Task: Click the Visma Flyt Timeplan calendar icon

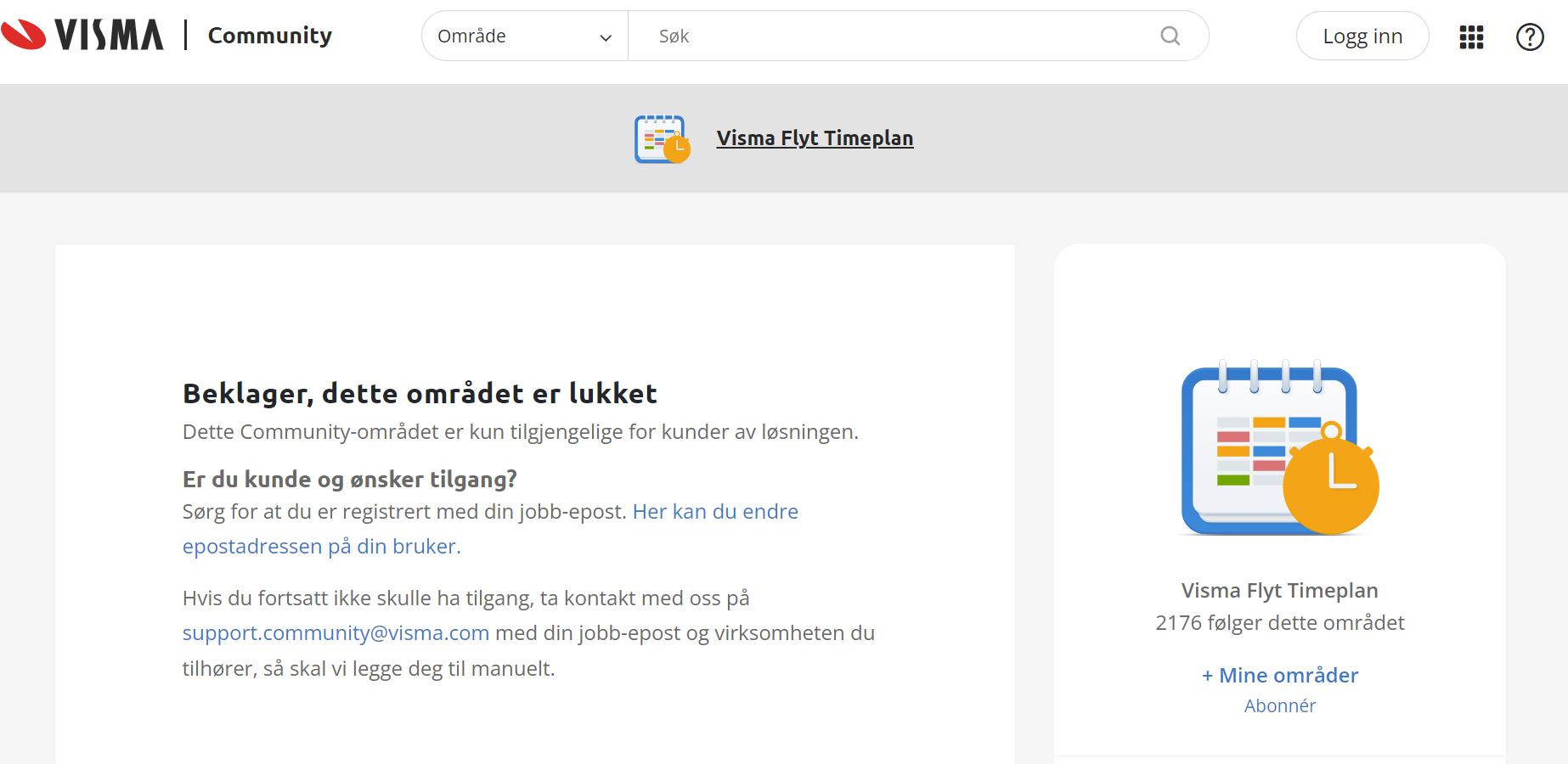Action: pos(662,138)
